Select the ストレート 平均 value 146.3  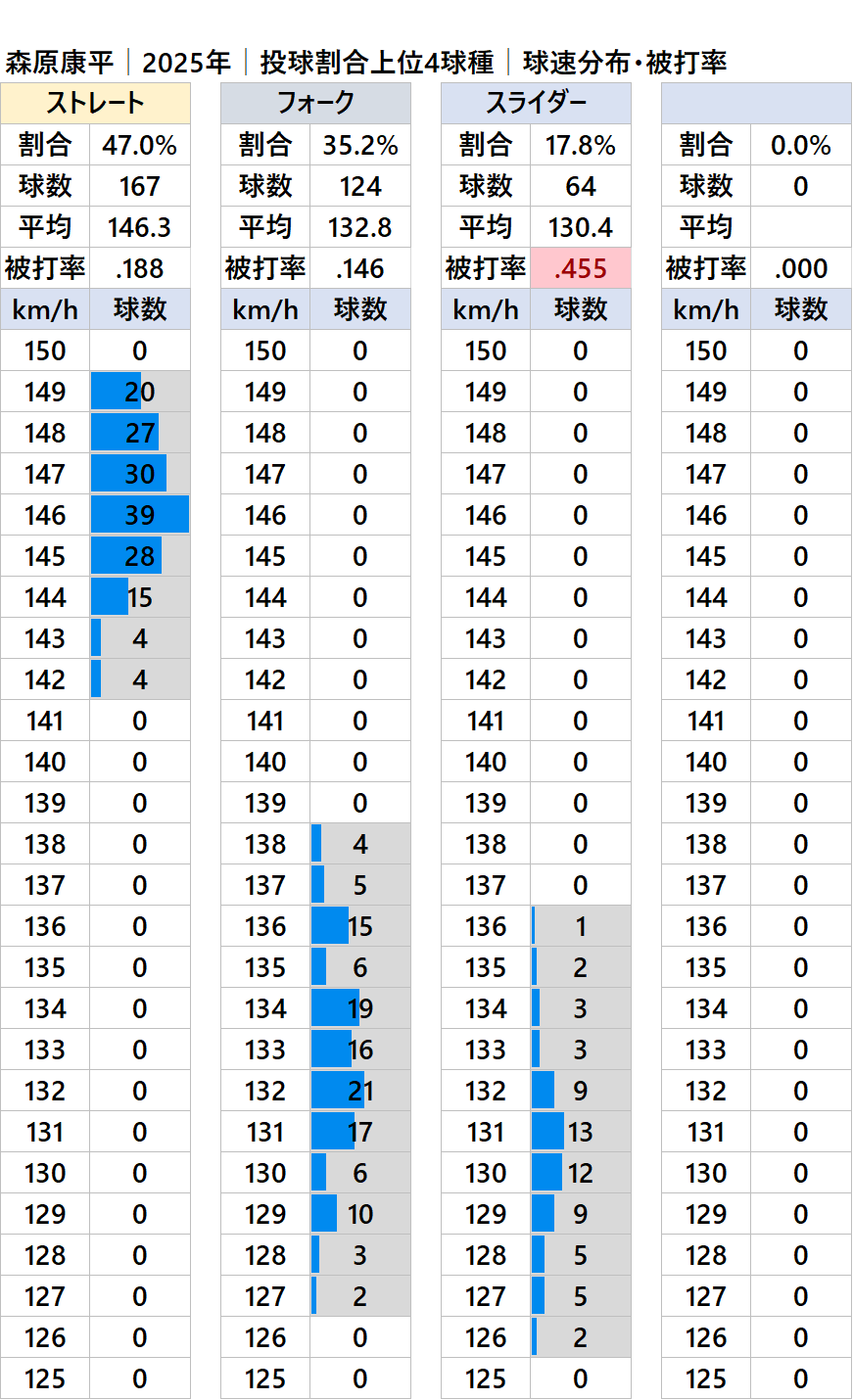click(x=140, y=227)
